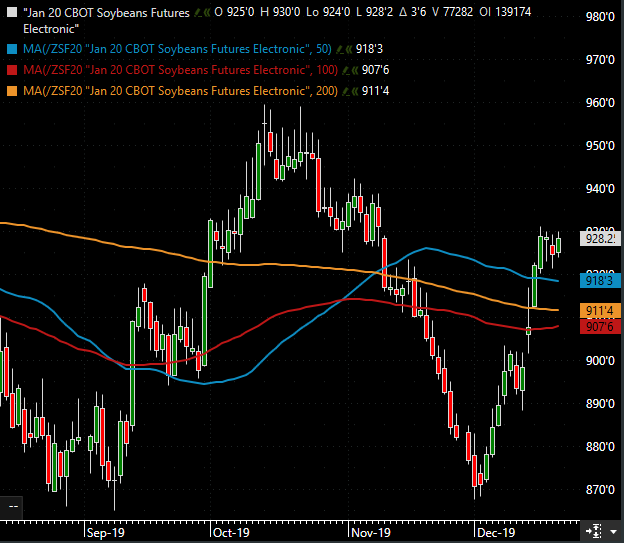Click the Sep-19 time axis label

tap(106, 533)
